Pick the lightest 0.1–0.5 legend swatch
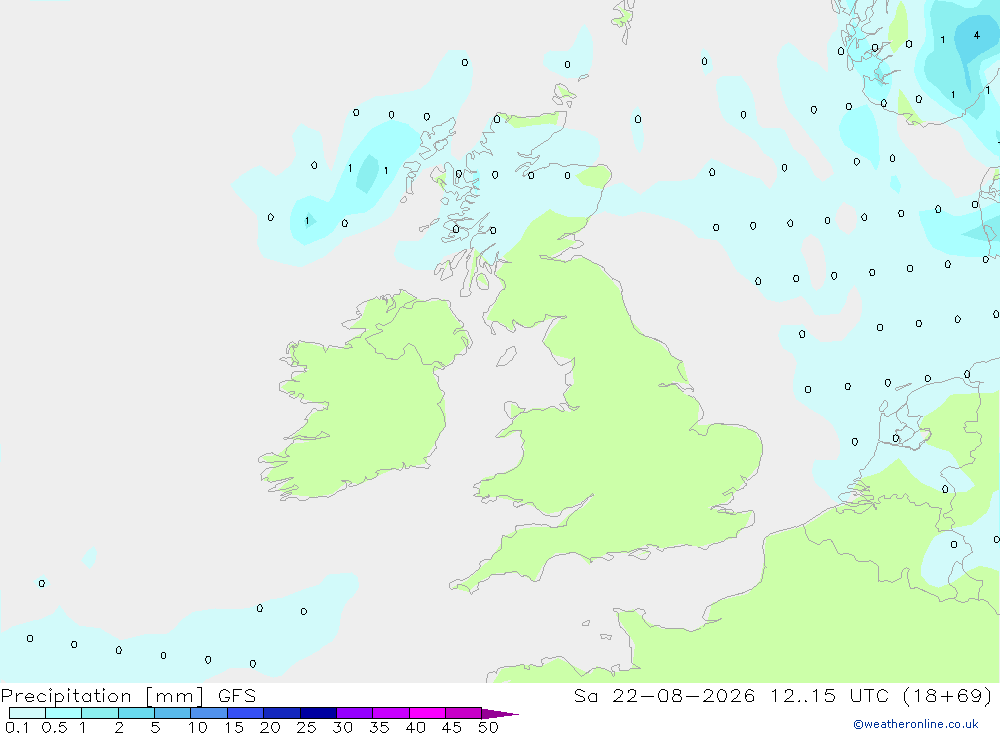 pos(27,713)
